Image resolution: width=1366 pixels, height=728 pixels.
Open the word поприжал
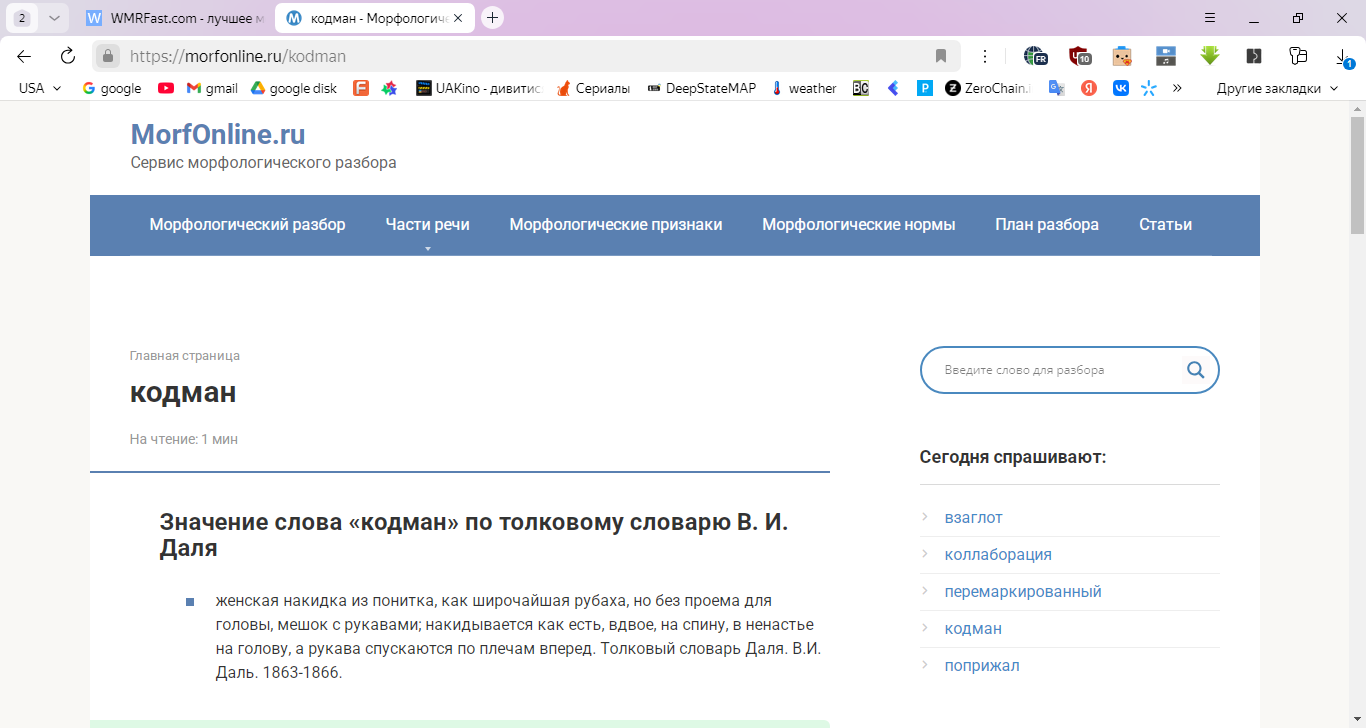coord(982,666)
